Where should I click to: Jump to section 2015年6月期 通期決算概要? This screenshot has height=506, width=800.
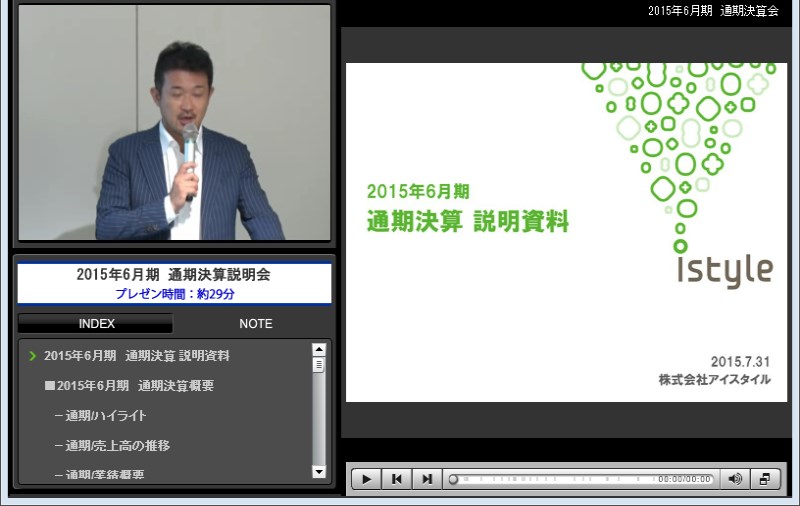129,386
